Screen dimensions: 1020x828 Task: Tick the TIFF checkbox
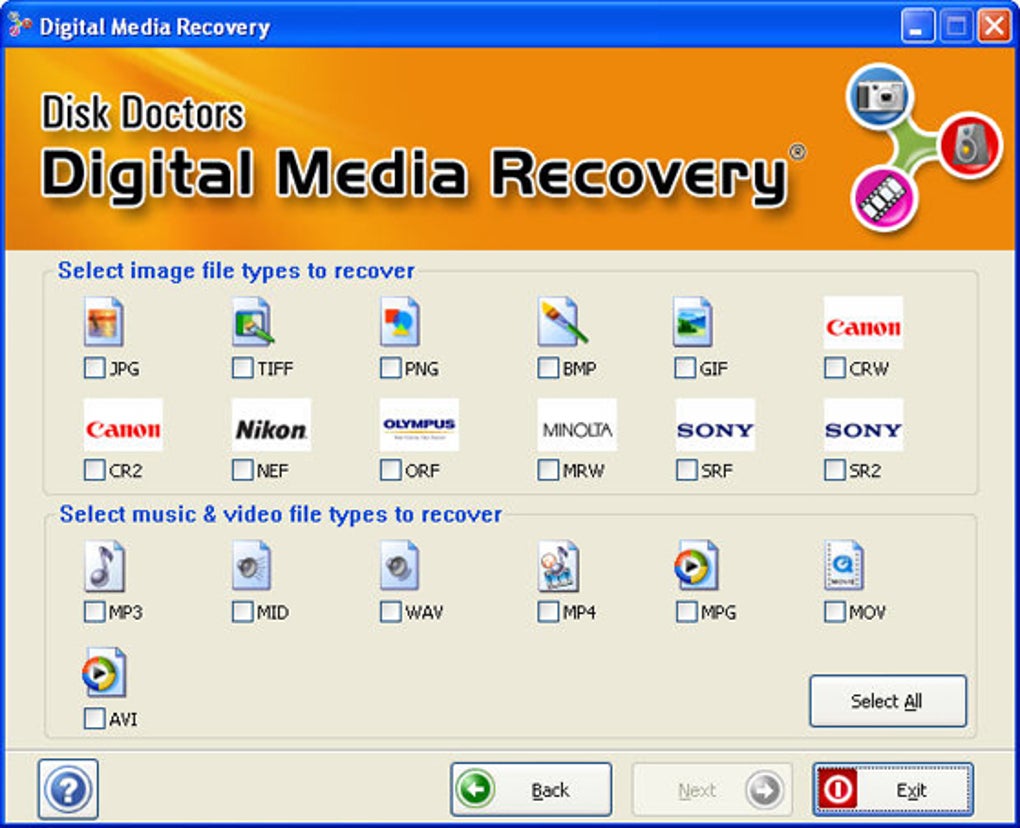click(242, 367)
